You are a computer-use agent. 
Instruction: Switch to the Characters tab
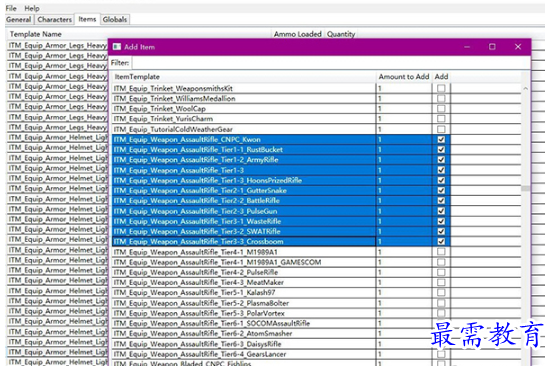[x=55, y=19]
